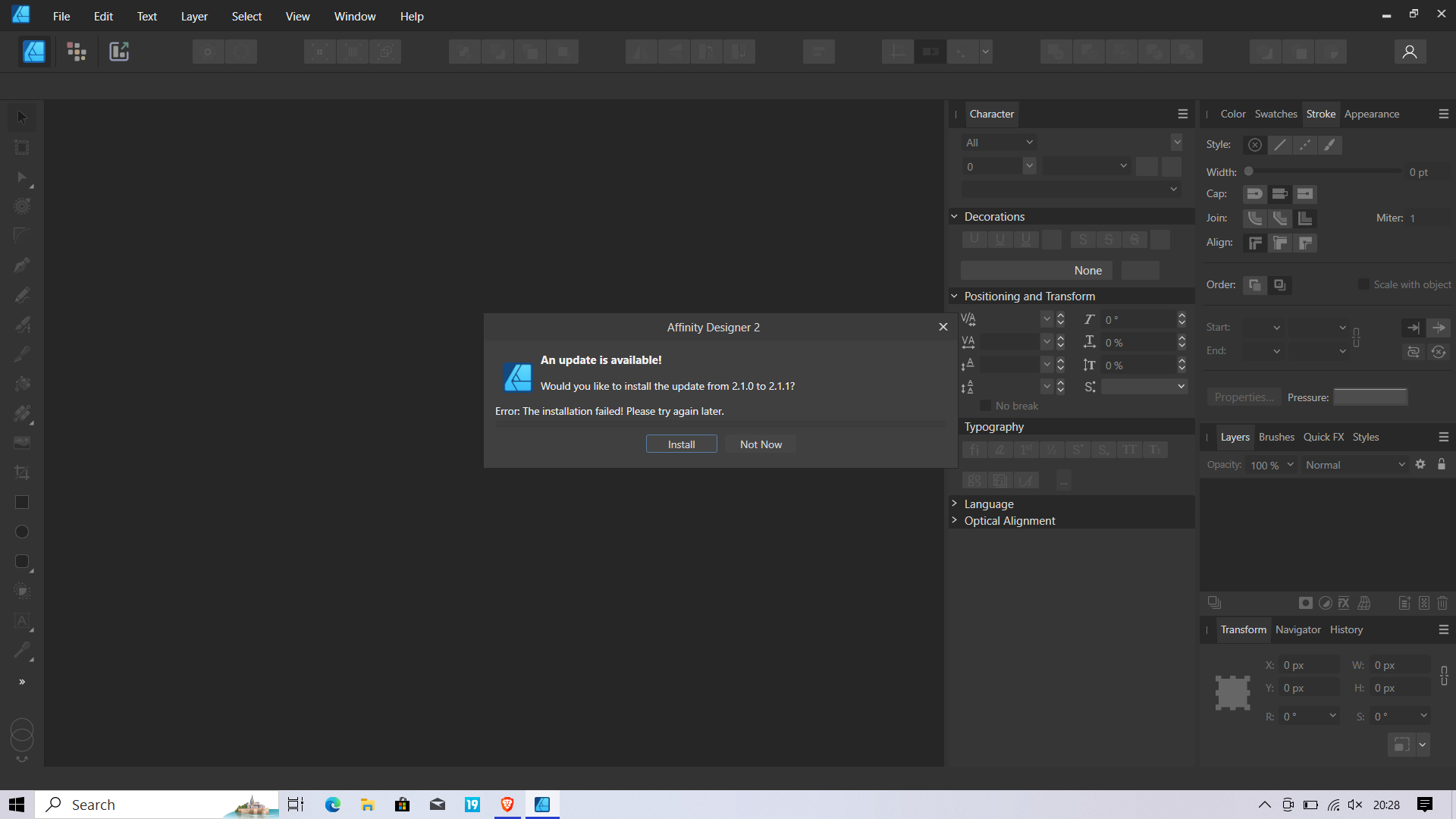Choose the no-stroke style icon
The height and width of the screenshot is (819, 1456).
1255,145
